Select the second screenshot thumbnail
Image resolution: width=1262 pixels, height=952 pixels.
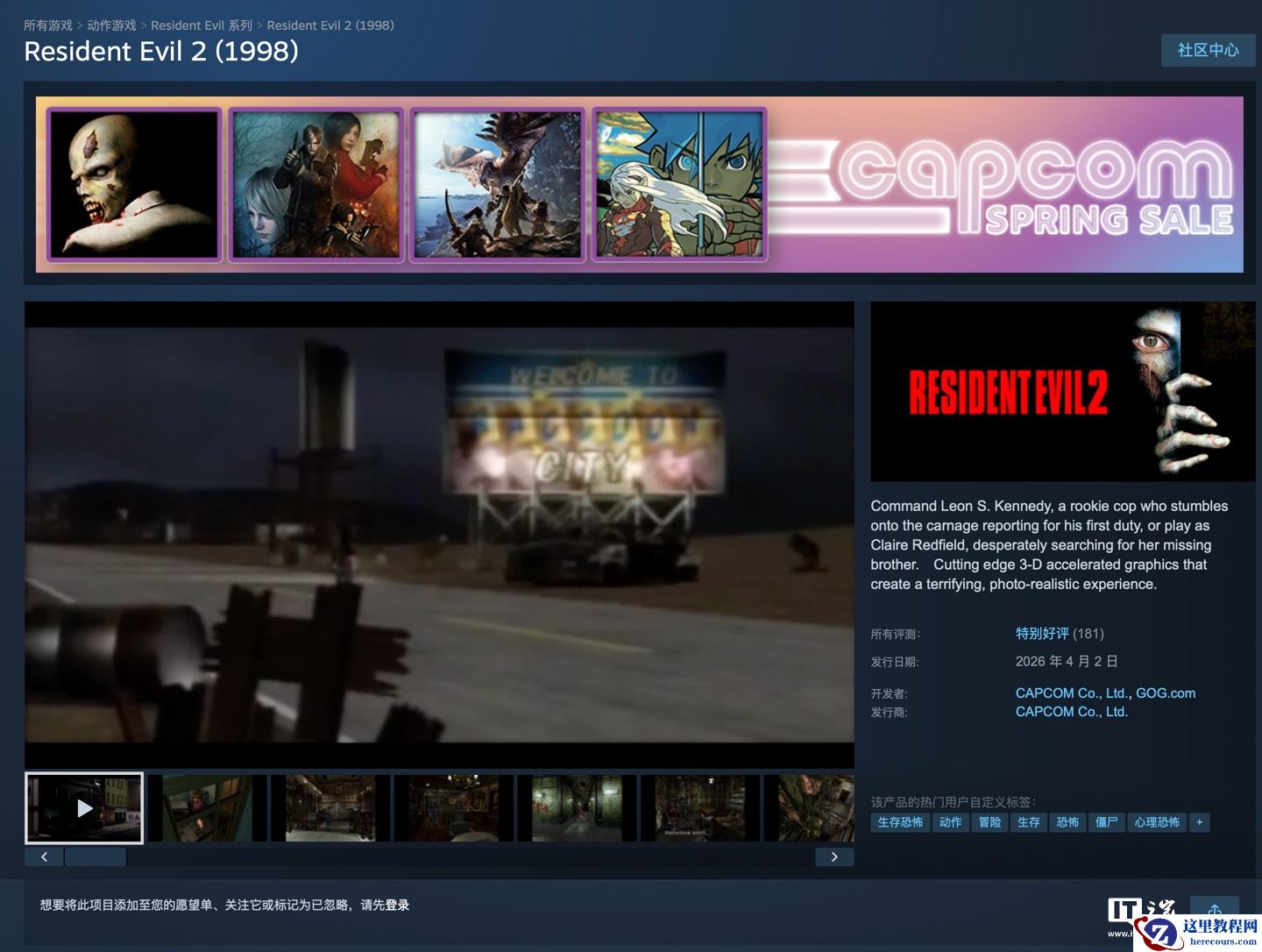[207, 807]
